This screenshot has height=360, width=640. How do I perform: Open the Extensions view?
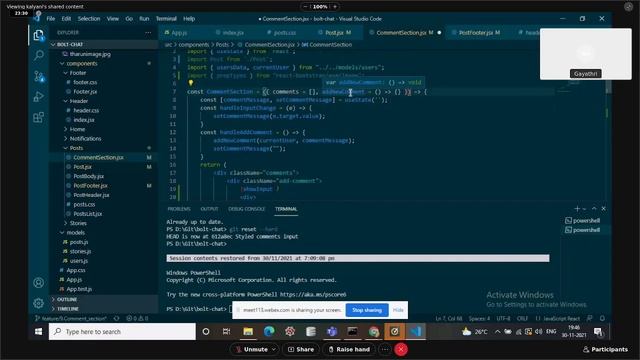point(39,118)
